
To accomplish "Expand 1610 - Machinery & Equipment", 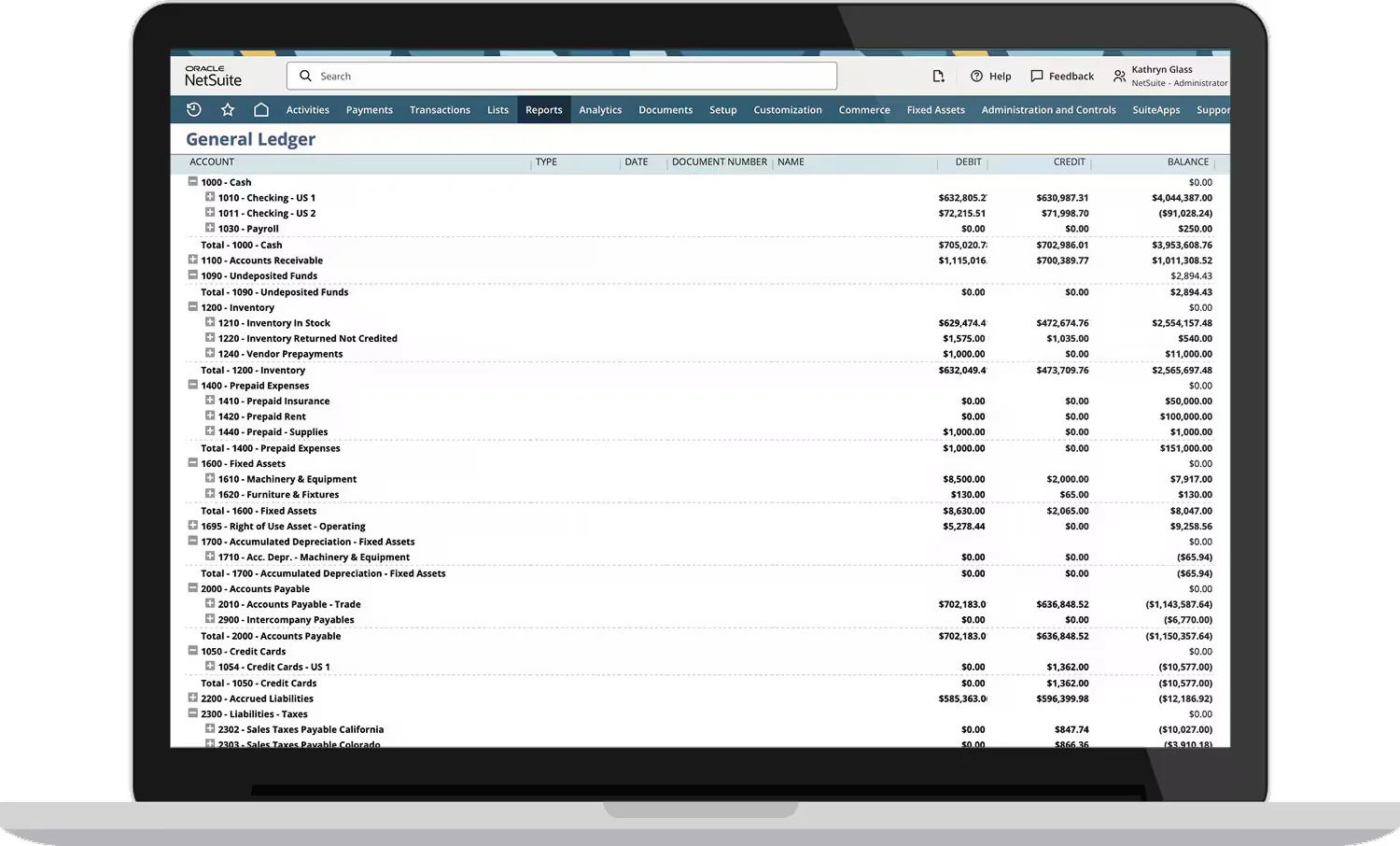I will click(x=210, y=478).
